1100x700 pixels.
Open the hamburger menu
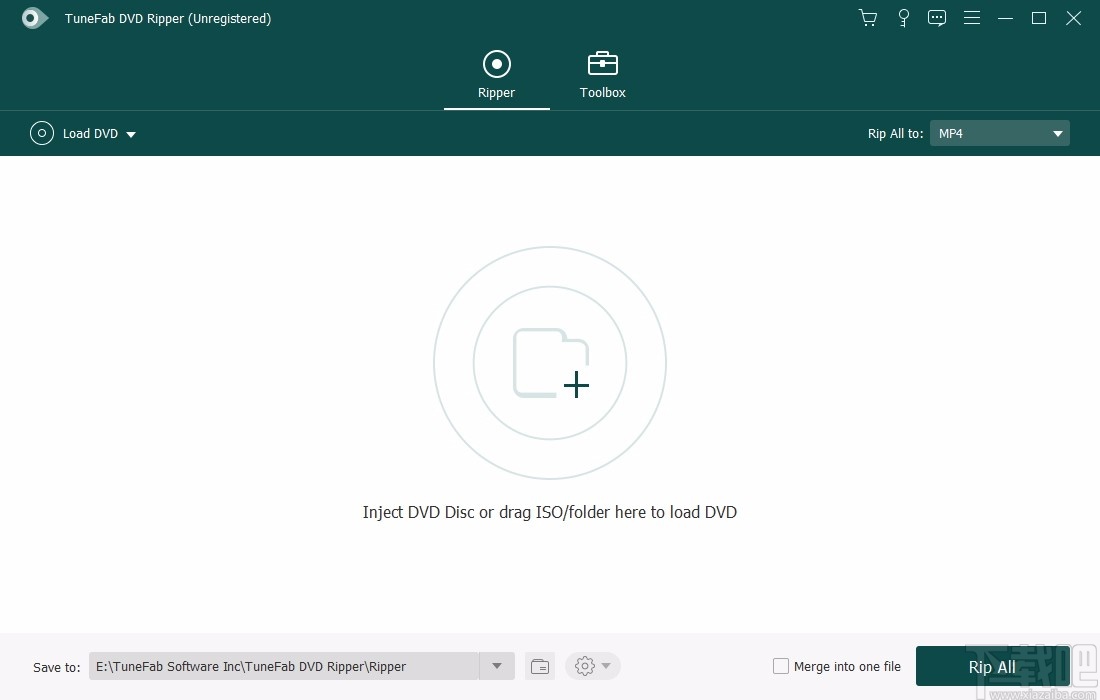tap(971, 18)
